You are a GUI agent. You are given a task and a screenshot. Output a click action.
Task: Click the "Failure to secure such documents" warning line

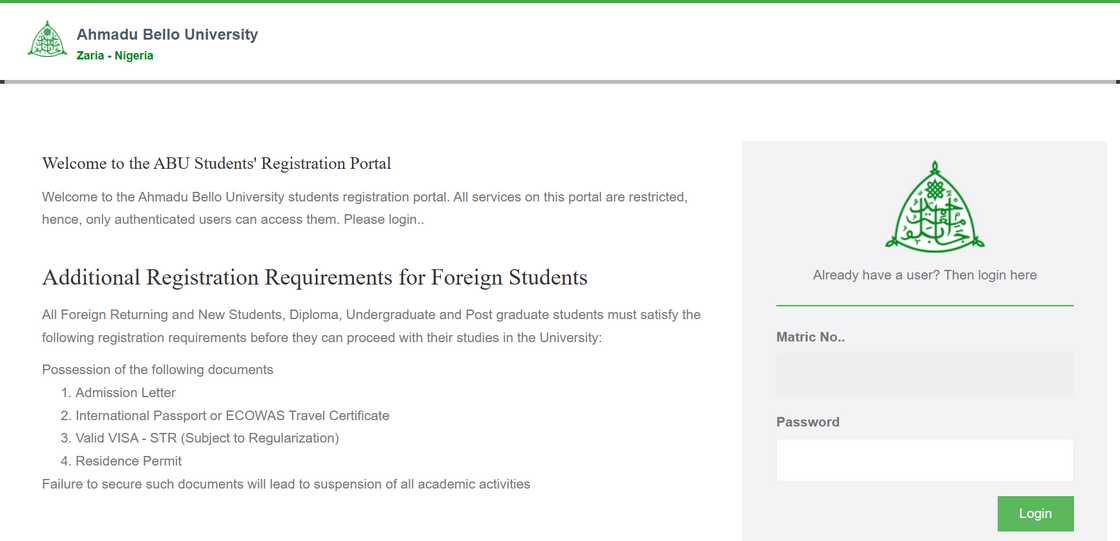286,484
